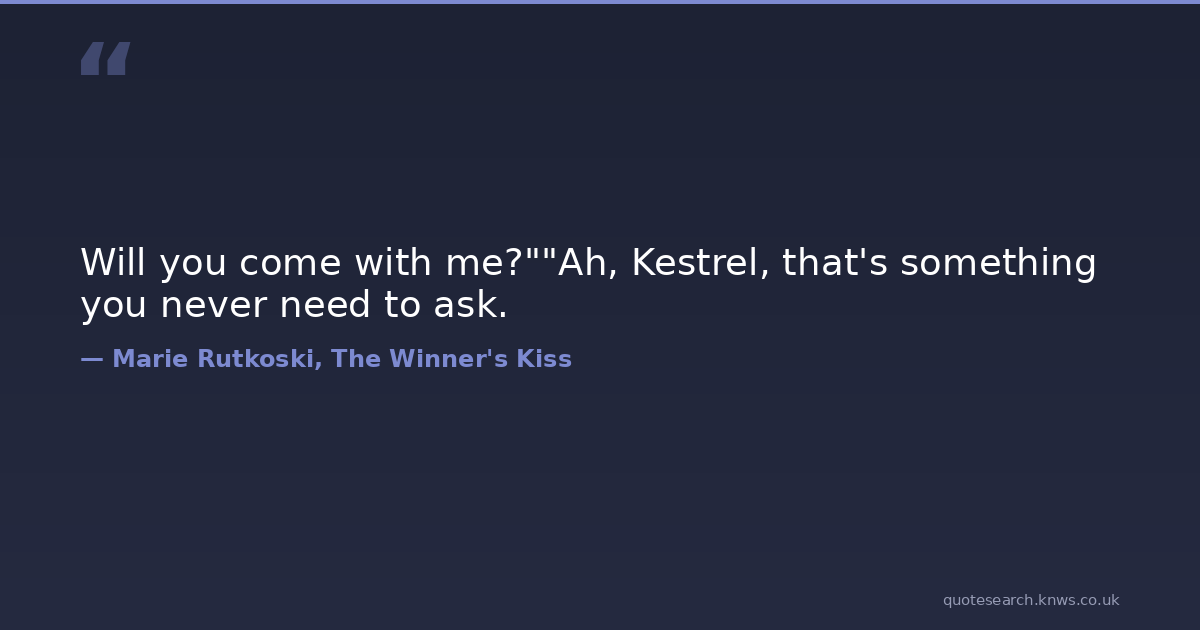Open the book title The Winner's Kiss
This screenshot has width=1200, height=630.
[x=451, y=359]
